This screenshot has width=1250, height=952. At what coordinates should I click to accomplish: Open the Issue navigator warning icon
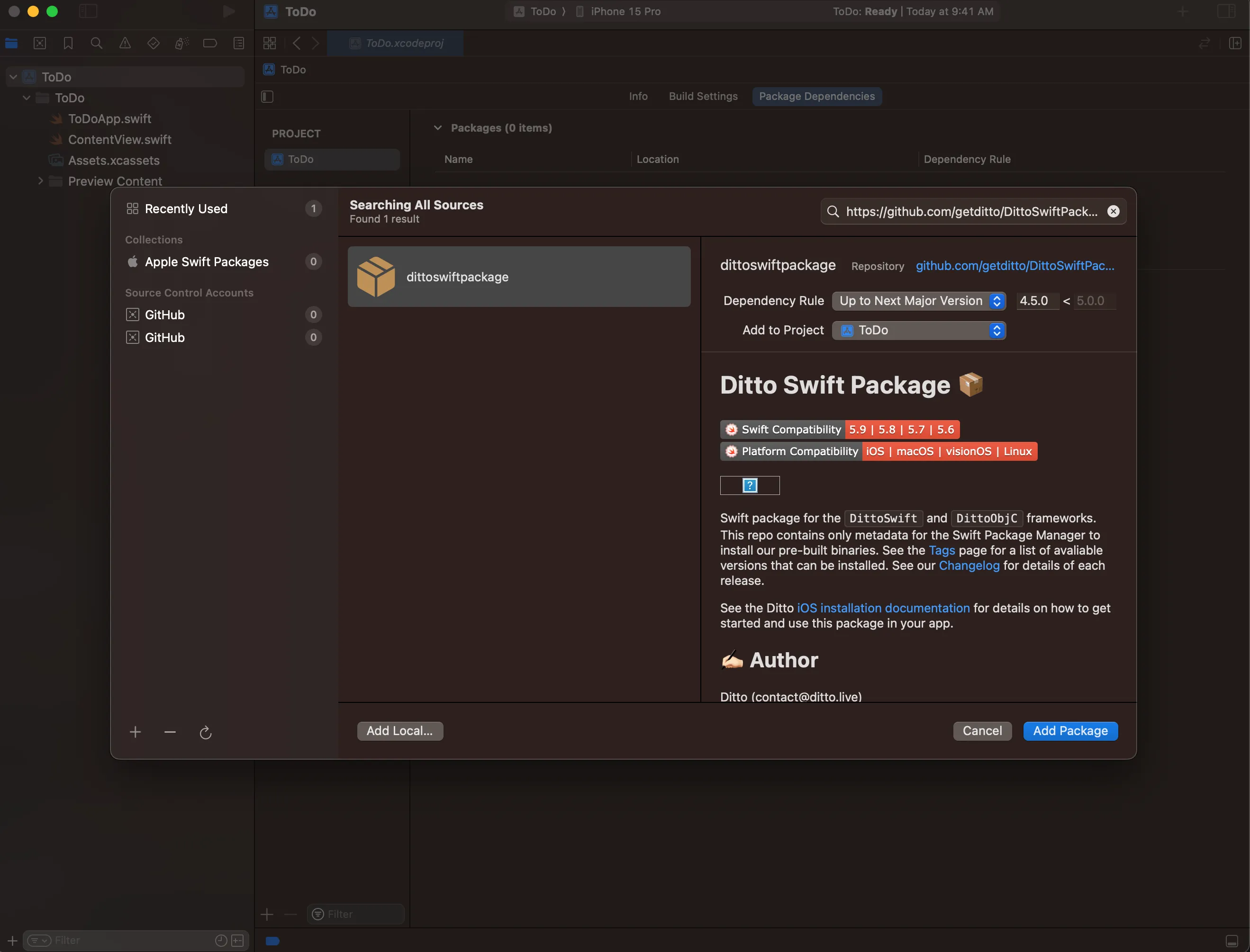coord(125,43)
